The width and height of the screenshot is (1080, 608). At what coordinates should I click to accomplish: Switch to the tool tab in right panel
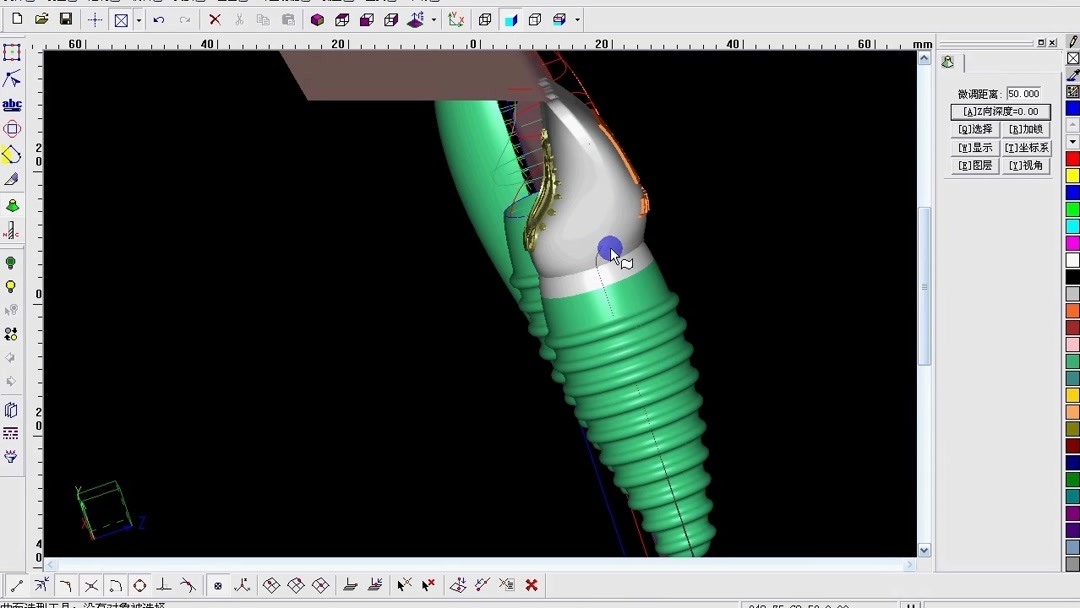[948, 61]
